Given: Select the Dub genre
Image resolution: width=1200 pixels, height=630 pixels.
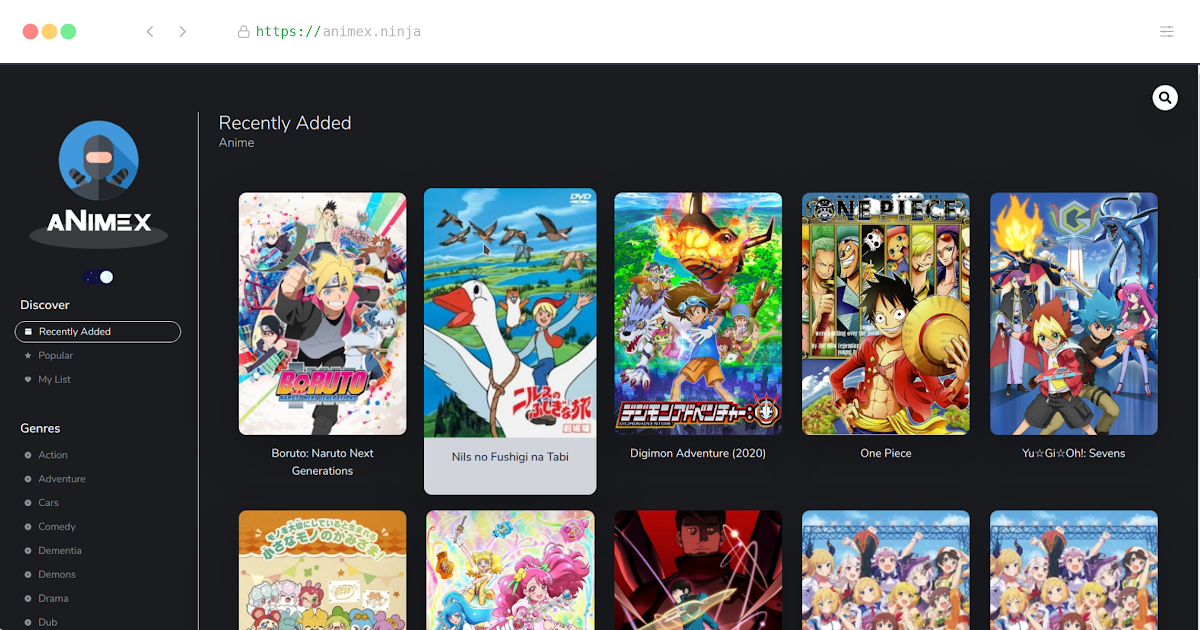Looking at the screenshot, I should [x=48, y=622].
